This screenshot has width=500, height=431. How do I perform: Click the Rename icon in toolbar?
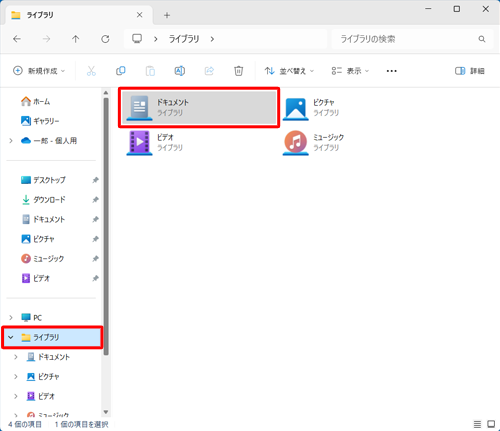click(180, 71)
